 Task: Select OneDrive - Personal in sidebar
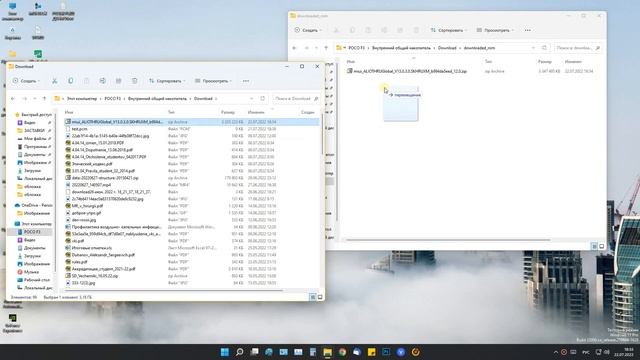click(33, 205)
